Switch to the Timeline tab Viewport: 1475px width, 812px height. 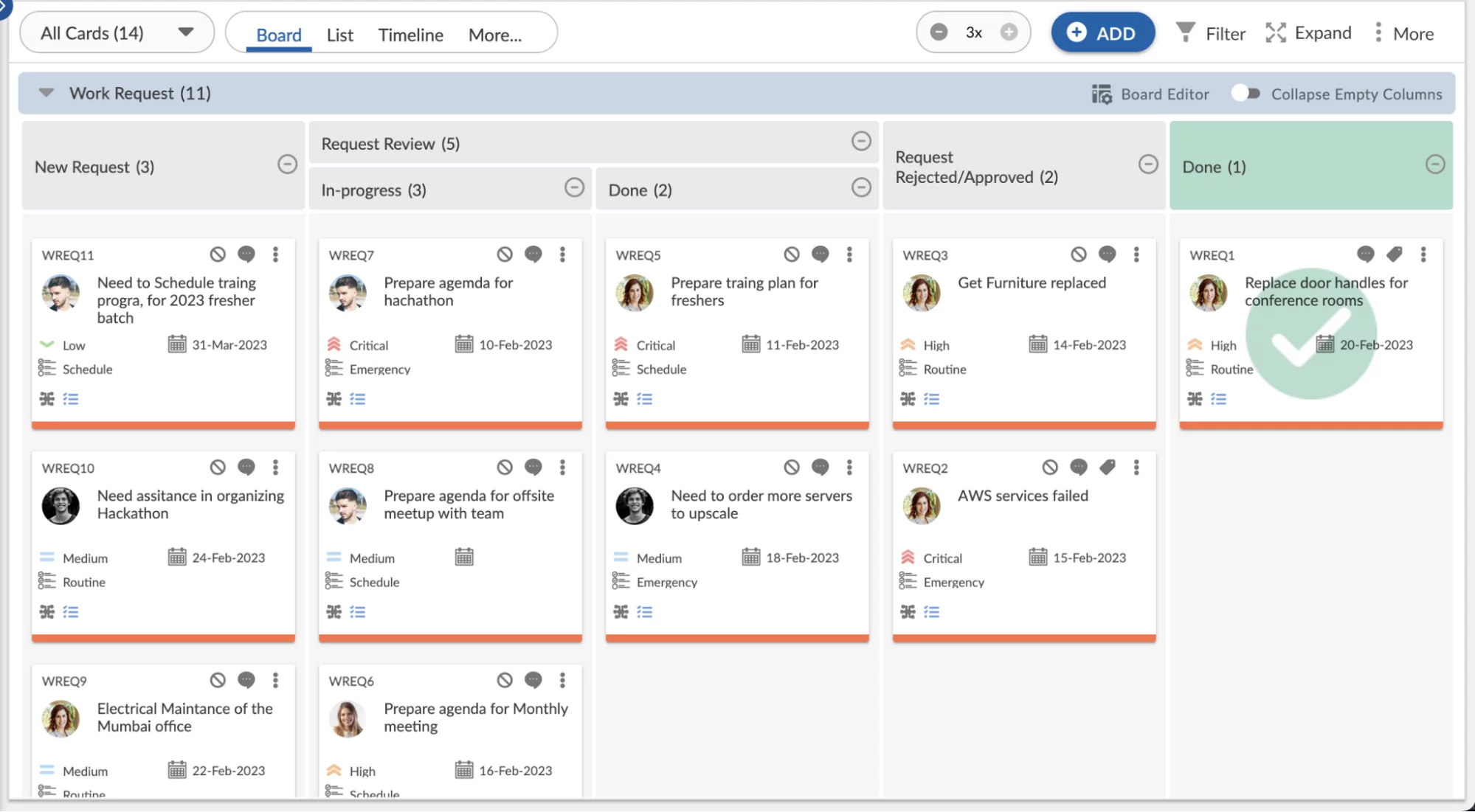tap(410, 35)
